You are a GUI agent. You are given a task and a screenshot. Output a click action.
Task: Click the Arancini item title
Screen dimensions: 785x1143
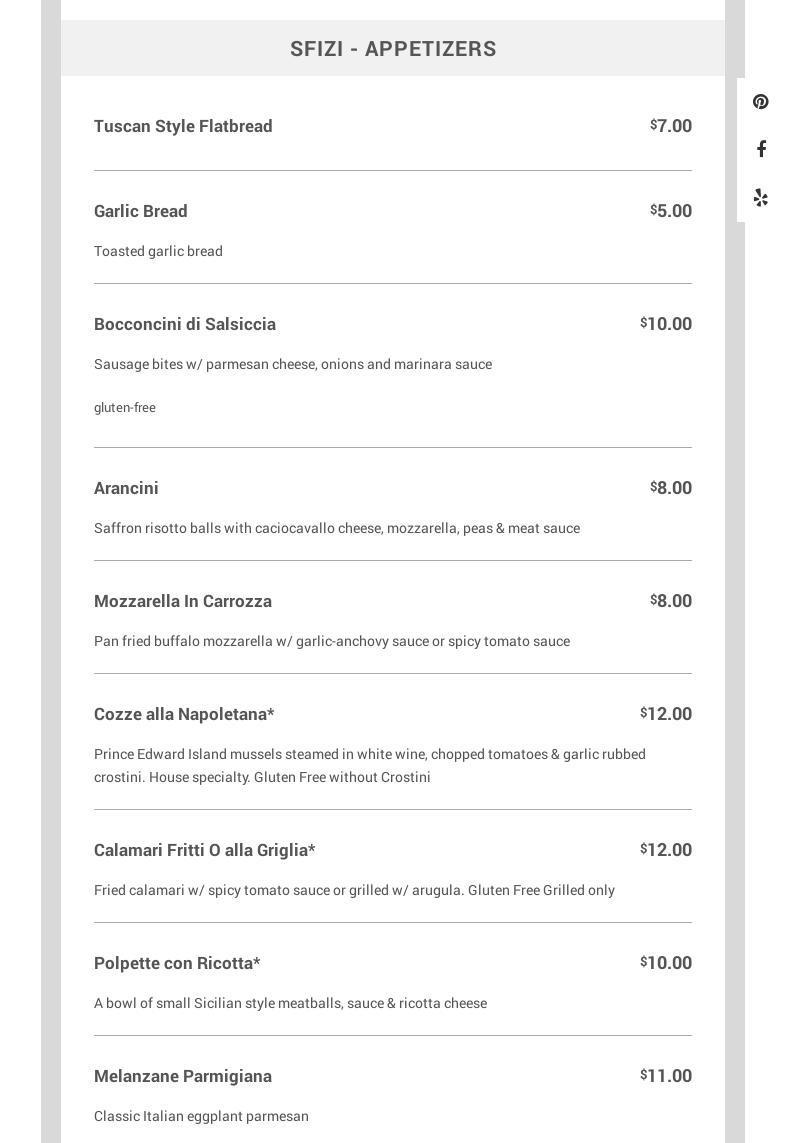[x=126, y=488]
